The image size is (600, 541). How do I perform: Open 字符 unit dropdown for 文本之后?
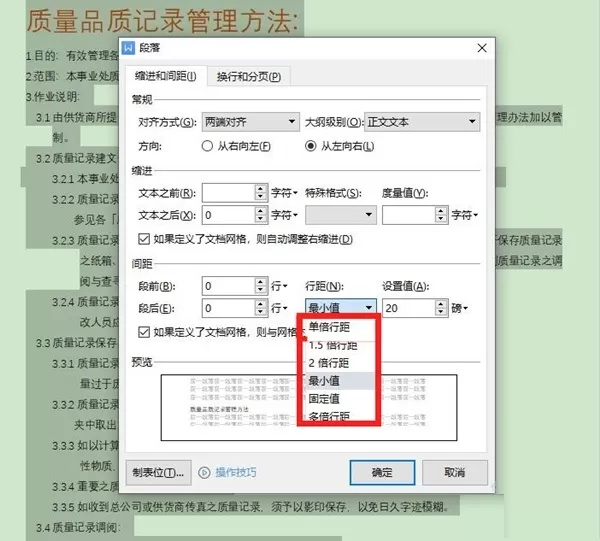(x=284, y=215)
